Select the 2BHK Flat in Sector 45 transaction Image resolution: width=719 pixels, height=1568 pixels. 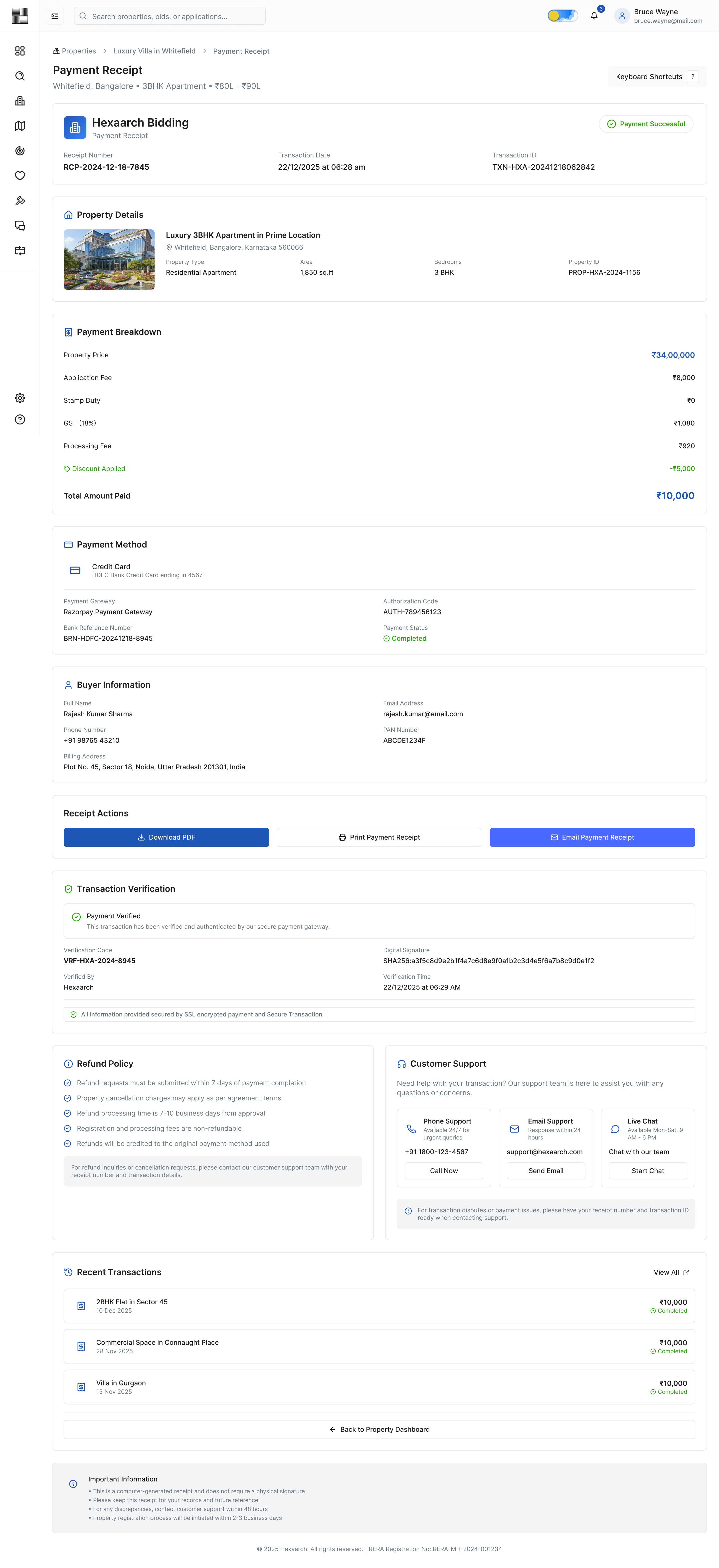pos(379,1306)
